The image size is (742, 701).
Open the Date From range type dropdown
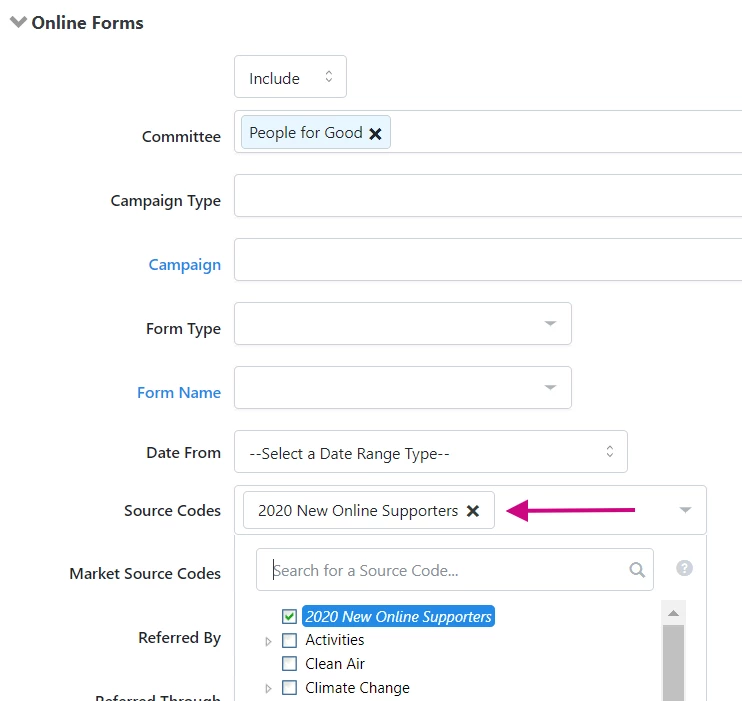[x=431, y=452]
